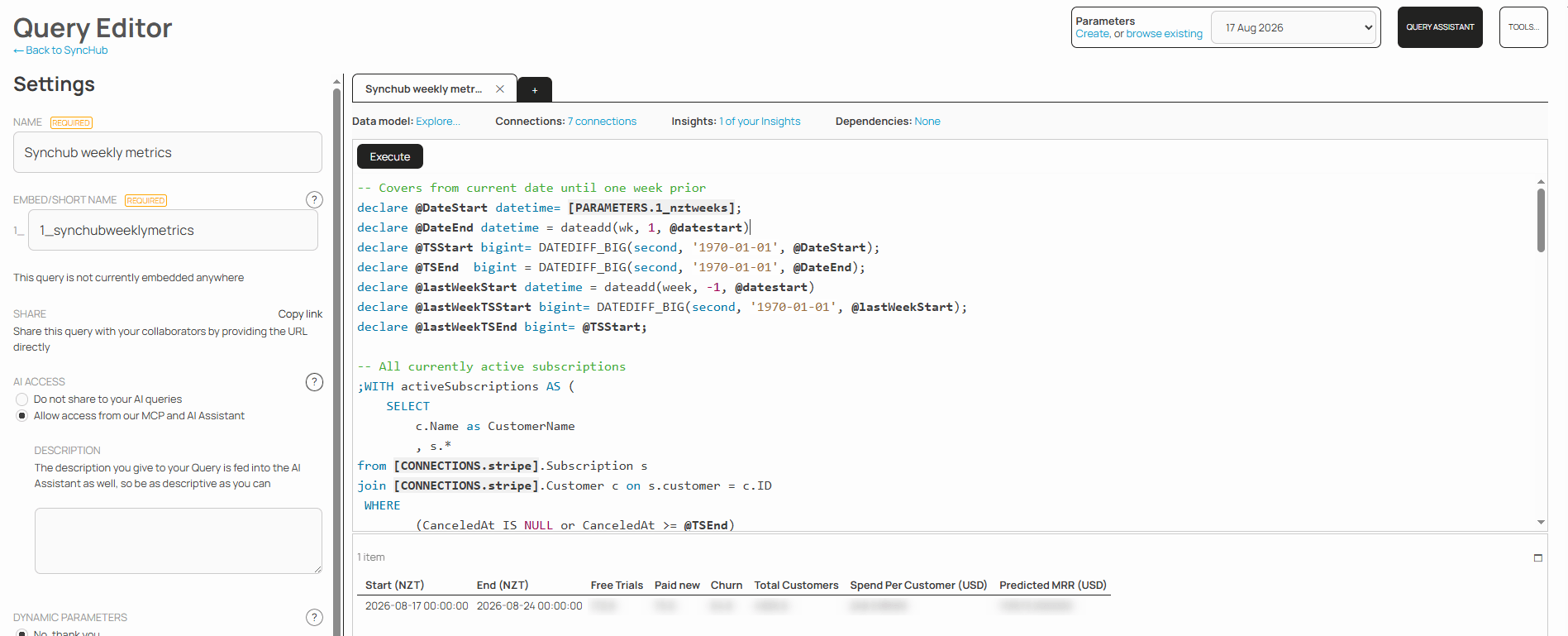Maximize the results panel
Screen dimensions: 1568x636
point(1538,557)
